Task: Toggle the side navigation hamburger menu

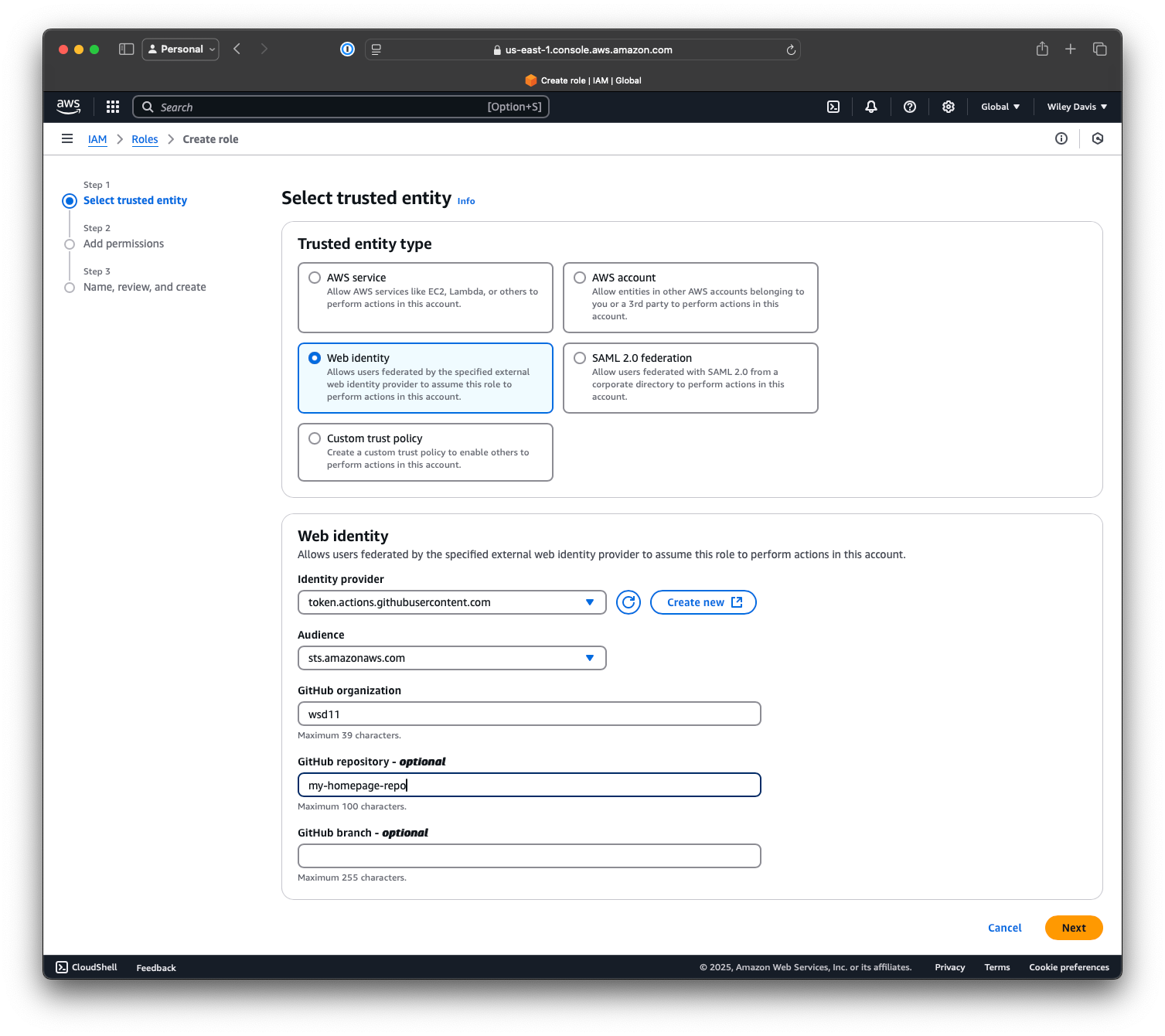Action: pos(67,139)
